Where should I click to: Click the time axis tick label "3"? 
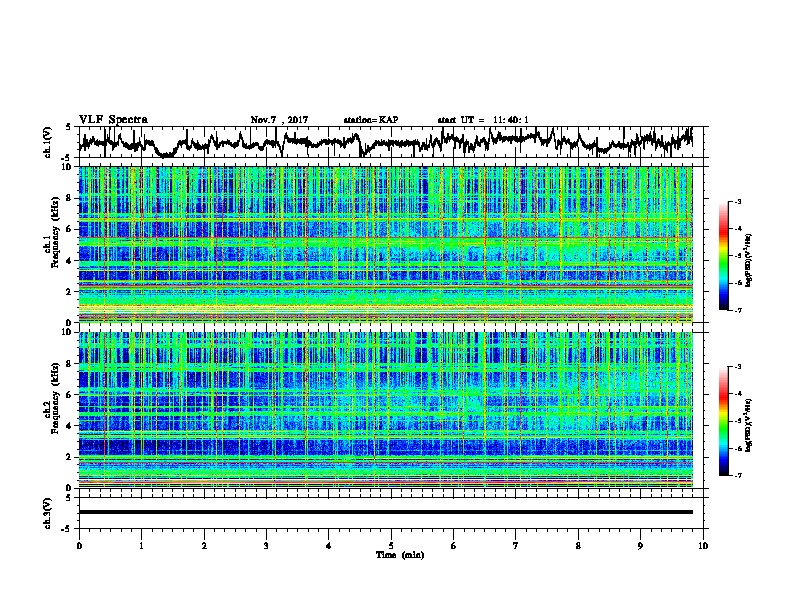click(x=266, y=546)
